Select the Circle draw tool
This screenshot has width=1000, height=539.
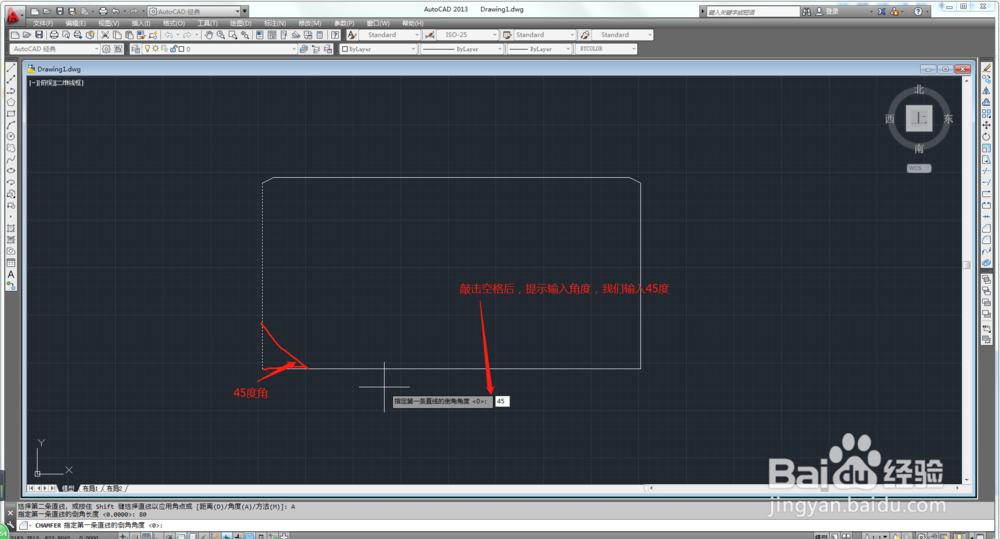(11, 137)
